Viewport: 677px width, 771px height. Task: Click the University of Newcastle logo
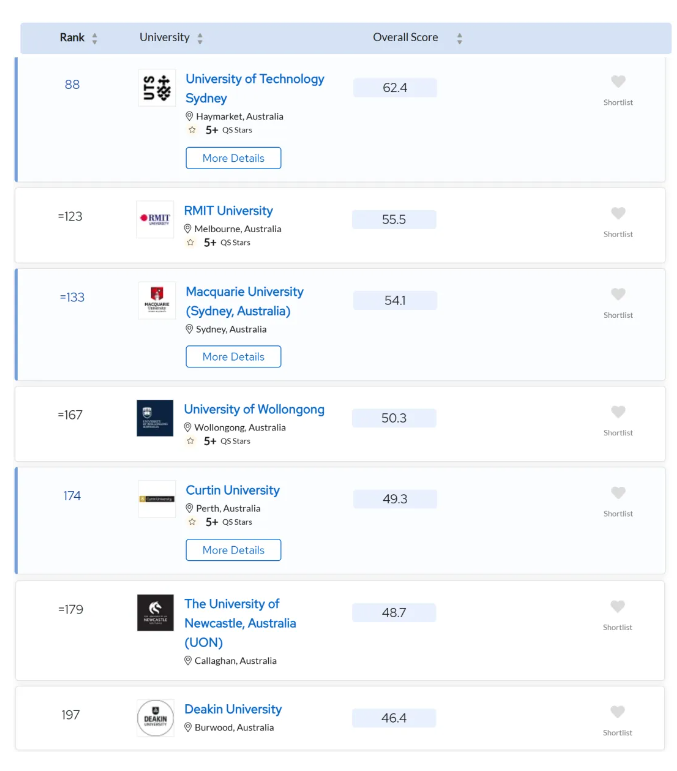[155, 613]
